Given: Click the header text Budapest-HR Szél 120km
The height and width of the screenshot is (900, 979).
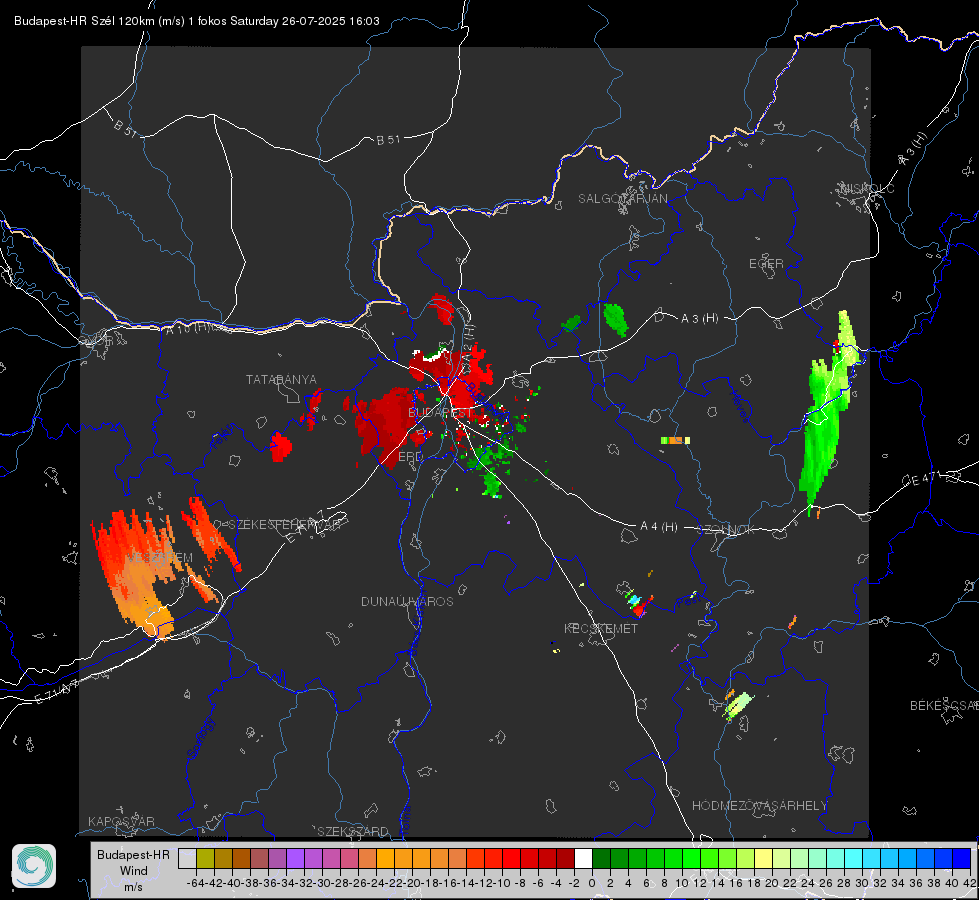Looking at the screenshot, I should click(x=84, y=21).
